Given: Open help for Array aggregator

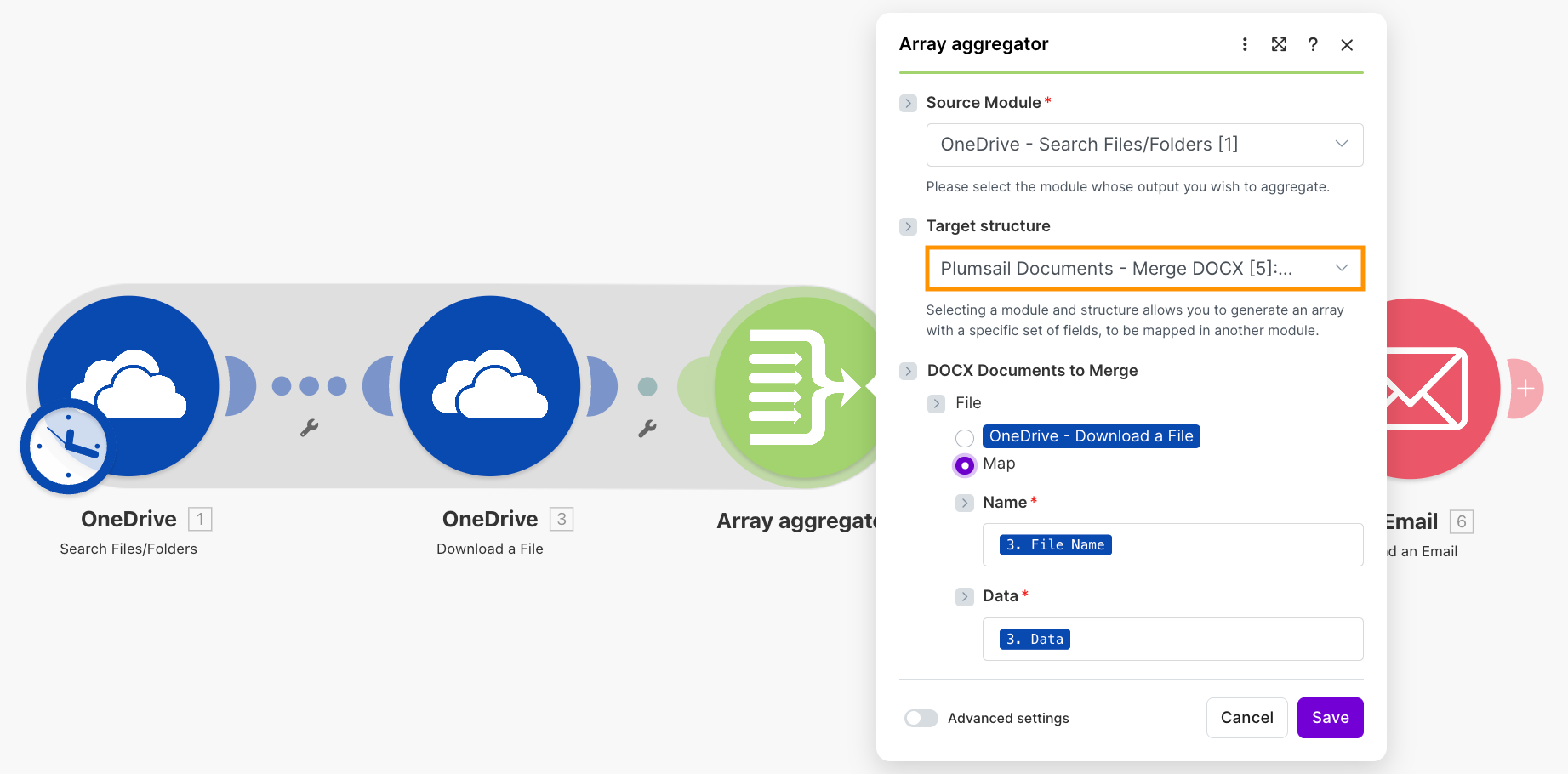Looking at the screenshot, I should 1313,44.
